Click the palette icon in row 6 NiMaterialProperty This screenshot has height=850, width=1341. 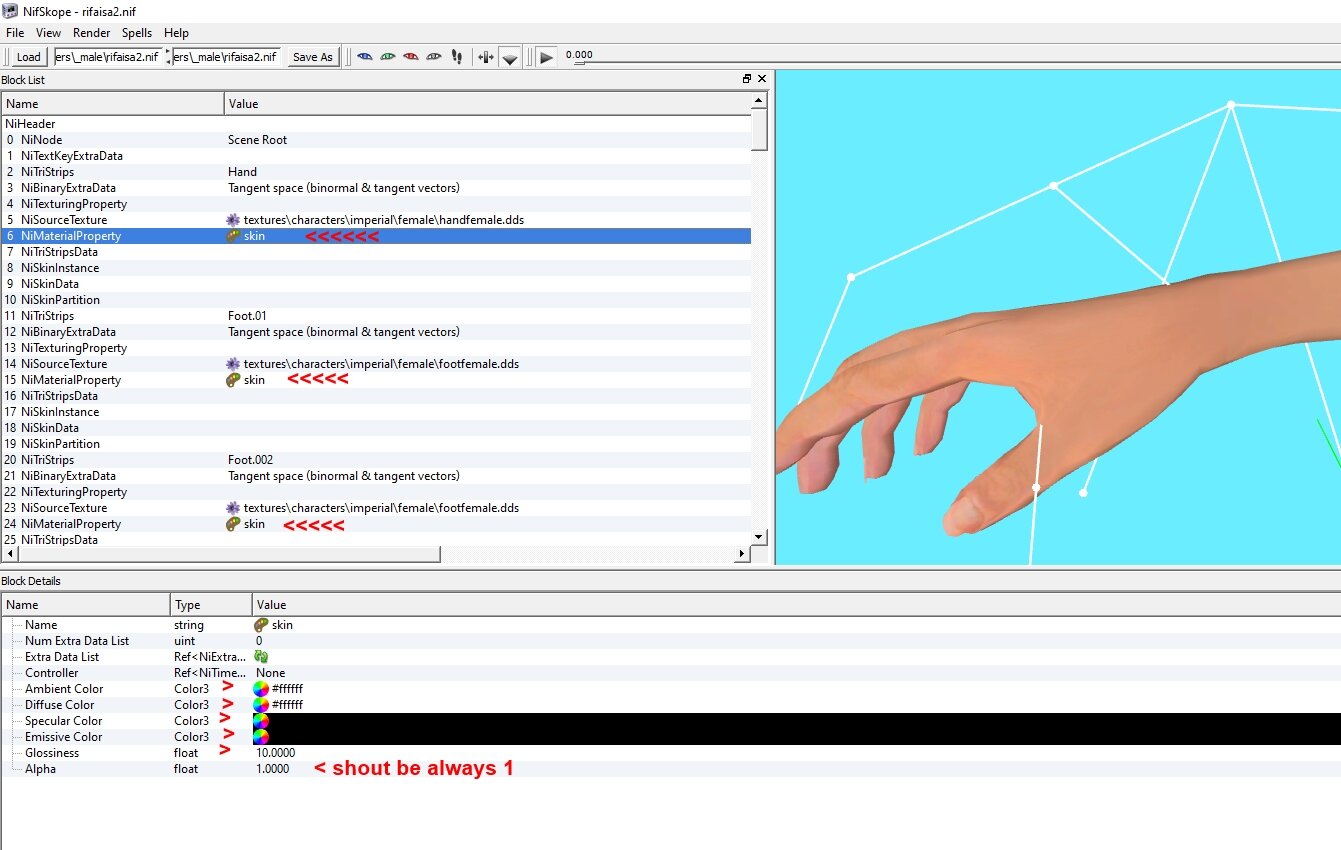pos(233,236)
